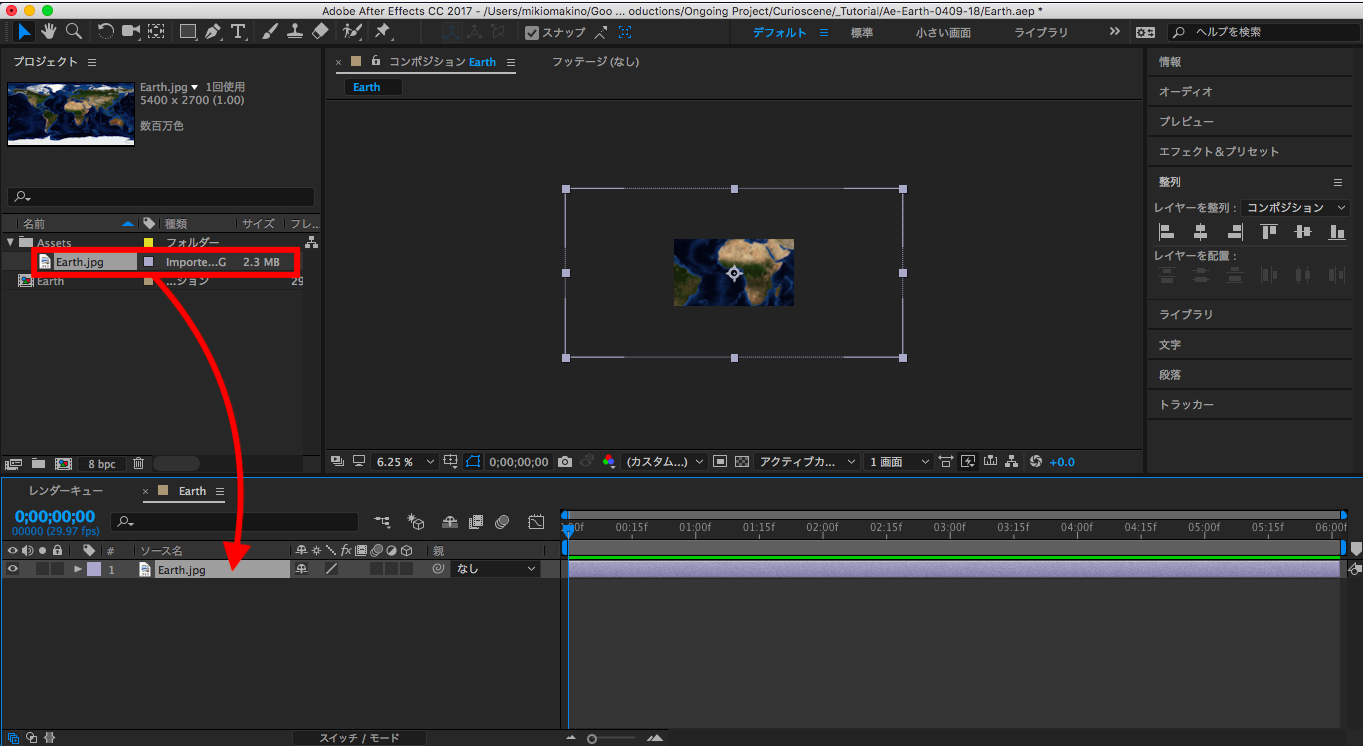Screen dimensions: 1363x746
Task: Toggle the transparency grid in viewer
Action: [x=741, y=462]
